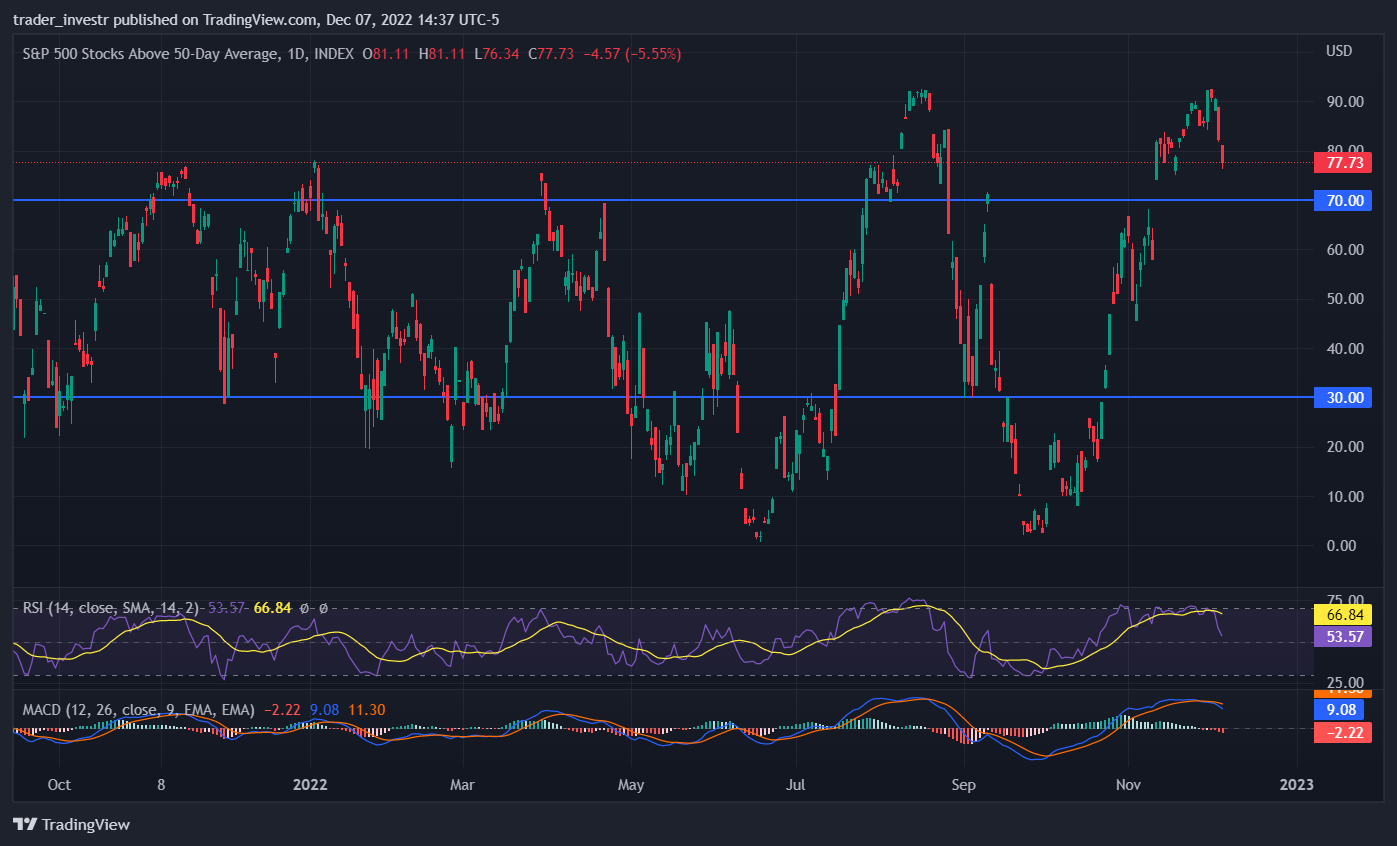Click the low value L76.34 in header

497,54
